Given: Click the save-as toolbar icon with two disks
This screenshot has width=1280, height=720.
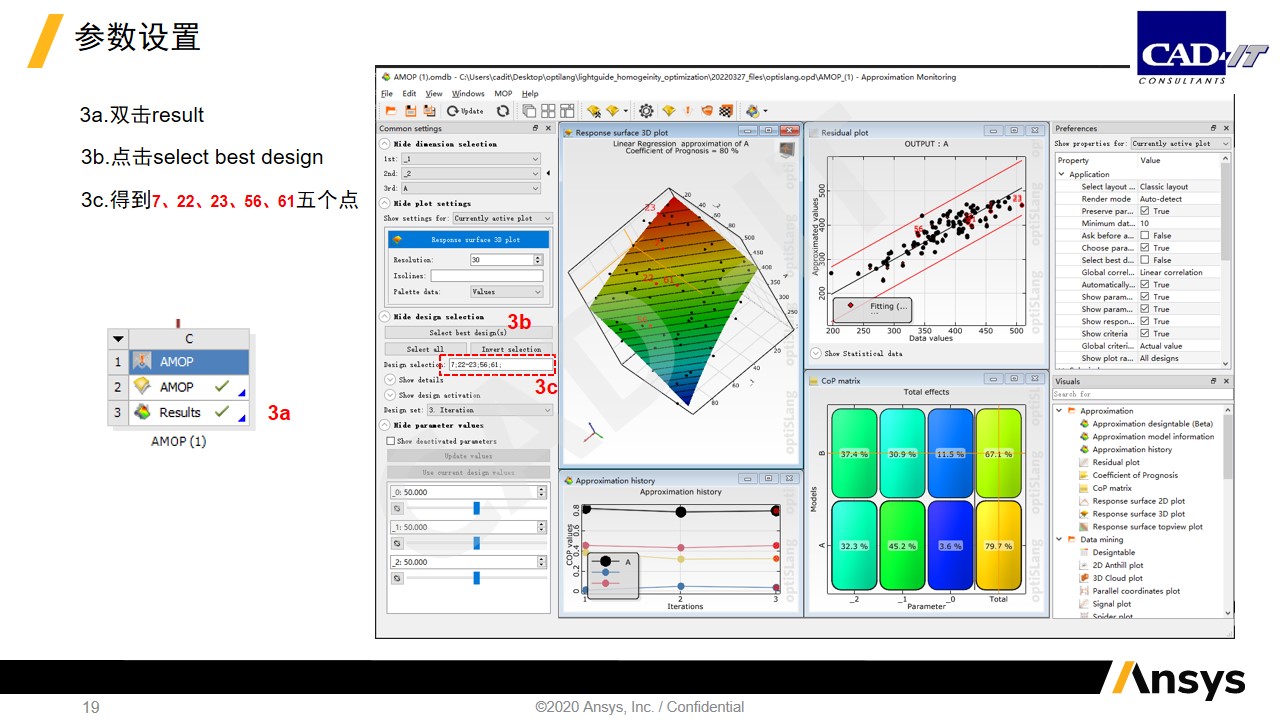Looking at the screenshot, I should [x=430, y=111].
